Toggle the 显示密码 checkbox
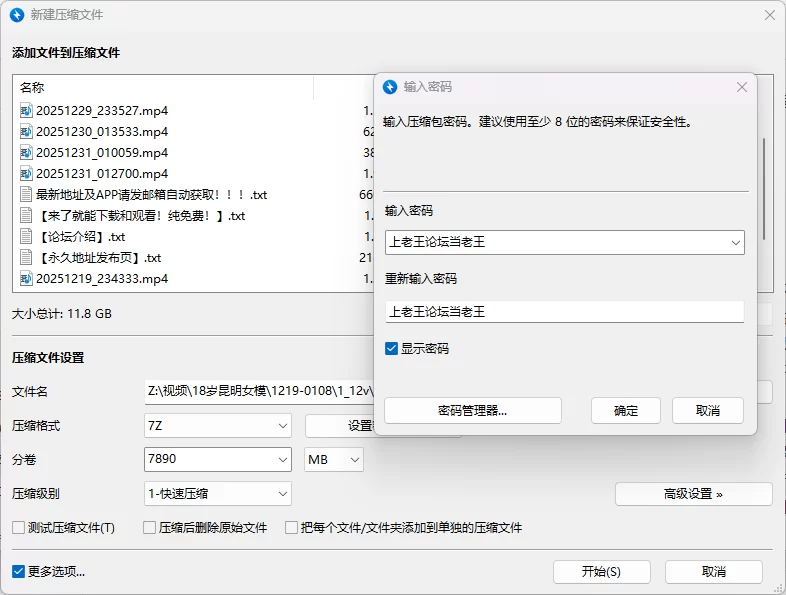 click(x=391, y=349)
